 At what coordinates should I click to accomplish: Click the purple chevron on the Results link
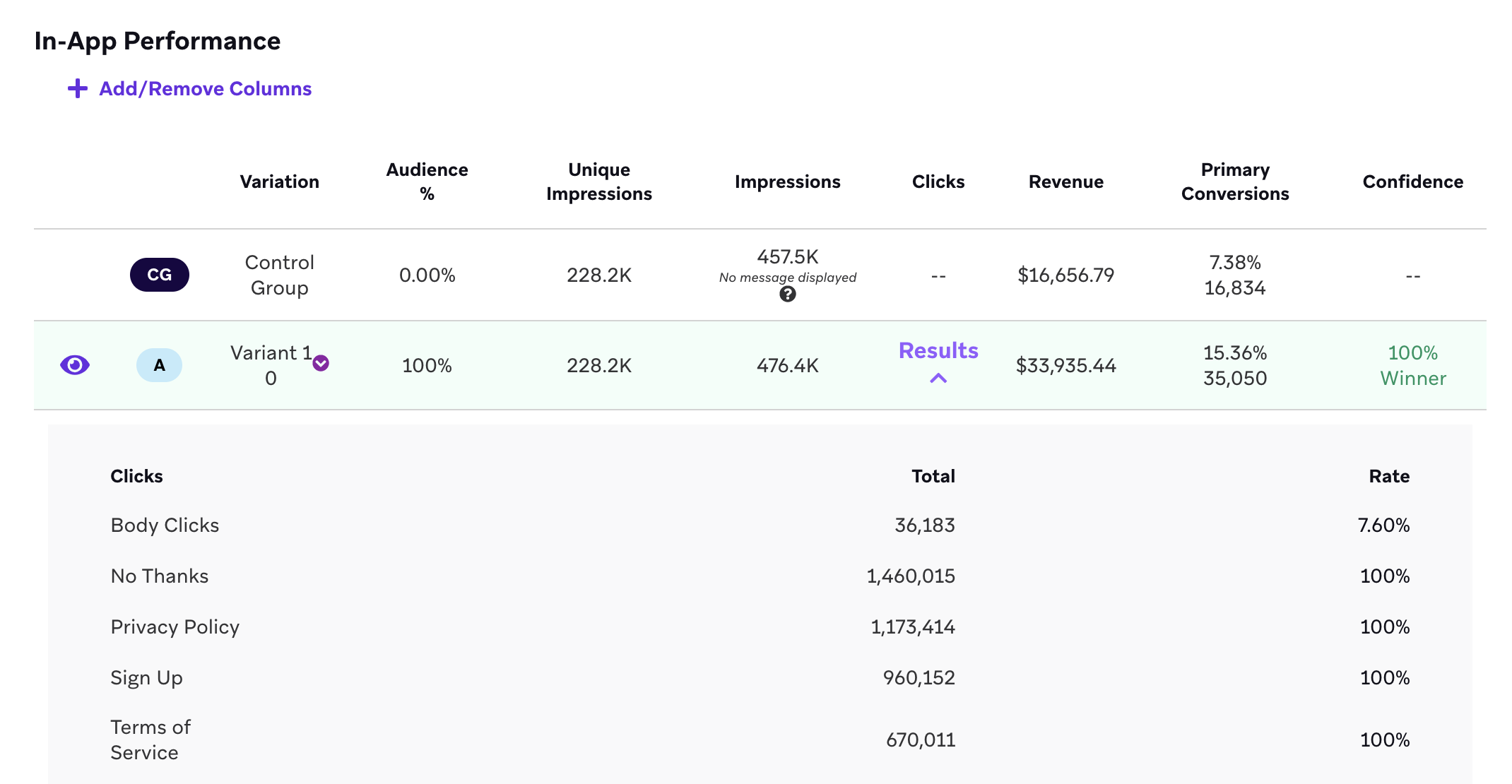coord(938,379)
